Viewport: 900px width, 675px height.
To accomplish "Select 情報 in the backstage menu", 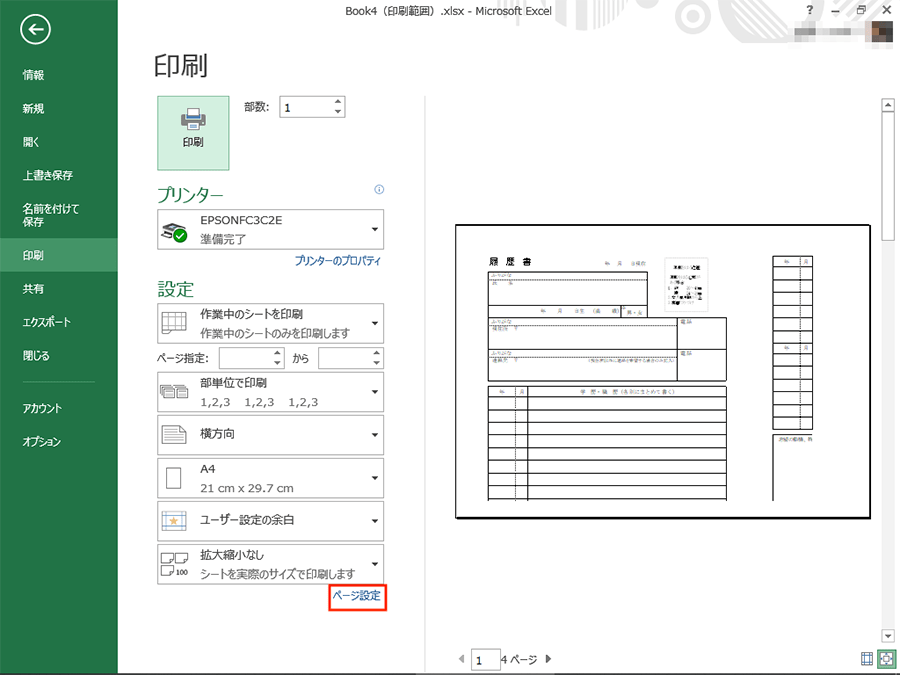I will pyautogui.click(x=33, y=75).
